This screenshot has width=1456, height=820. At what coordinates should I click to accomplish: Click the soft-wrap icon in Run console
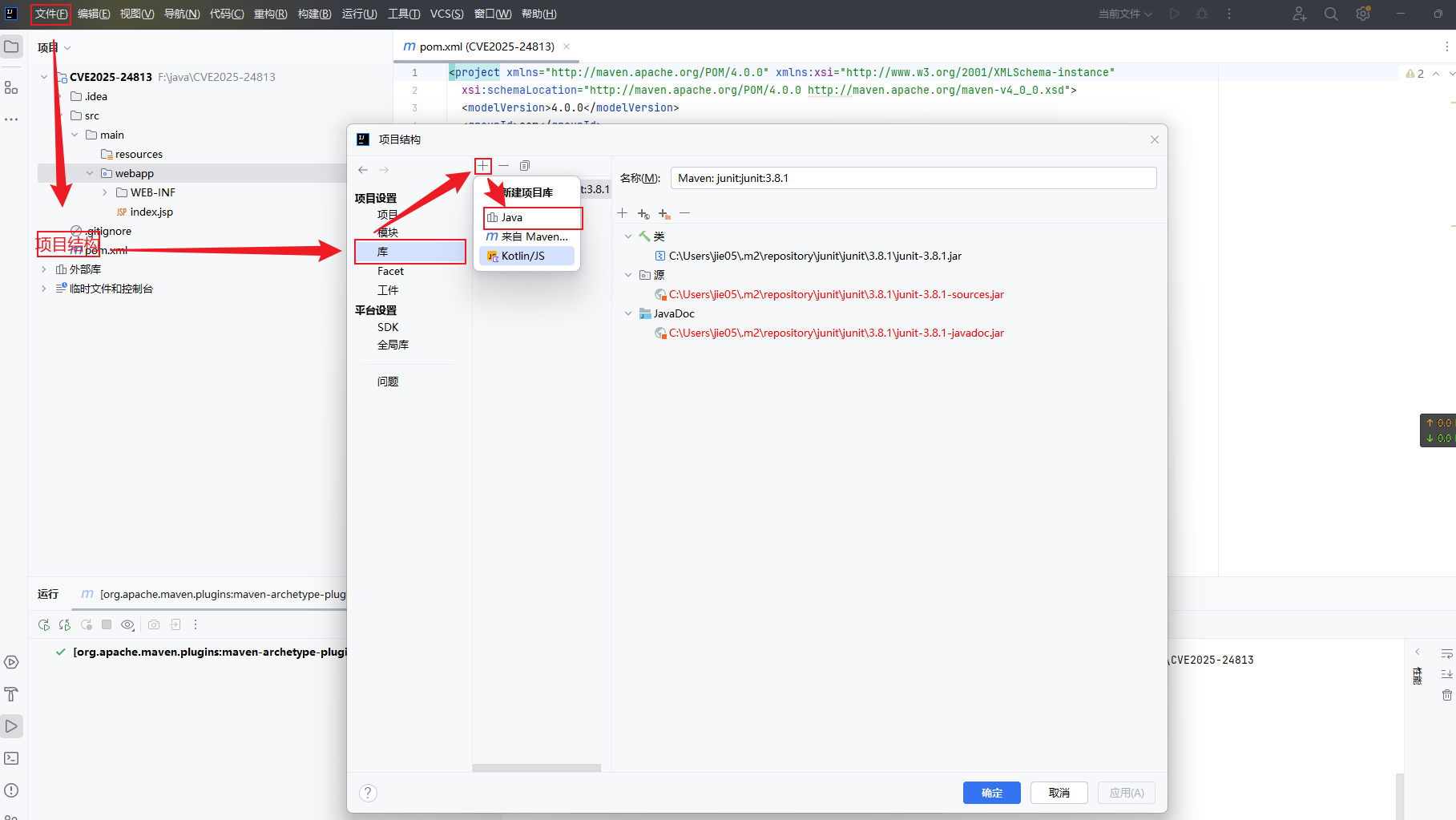(x=1446, y=654)
